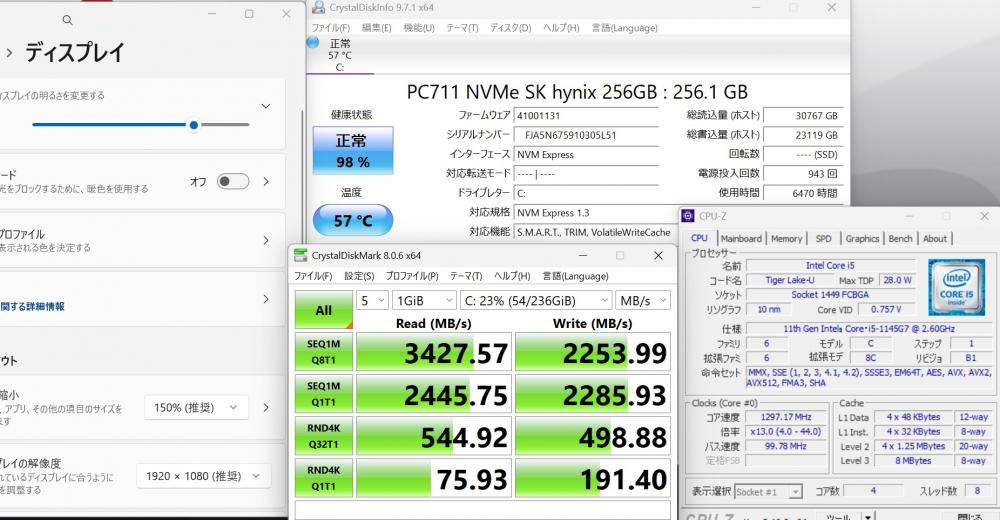
Task: Click total host writes value 23119 GB
Action: click(x=803, y=135)
